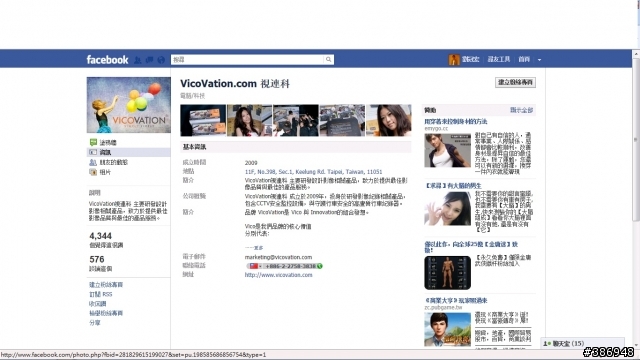640x360 pixels.
Task: Click the 4,344 likes count
Action: pos(100,236)
